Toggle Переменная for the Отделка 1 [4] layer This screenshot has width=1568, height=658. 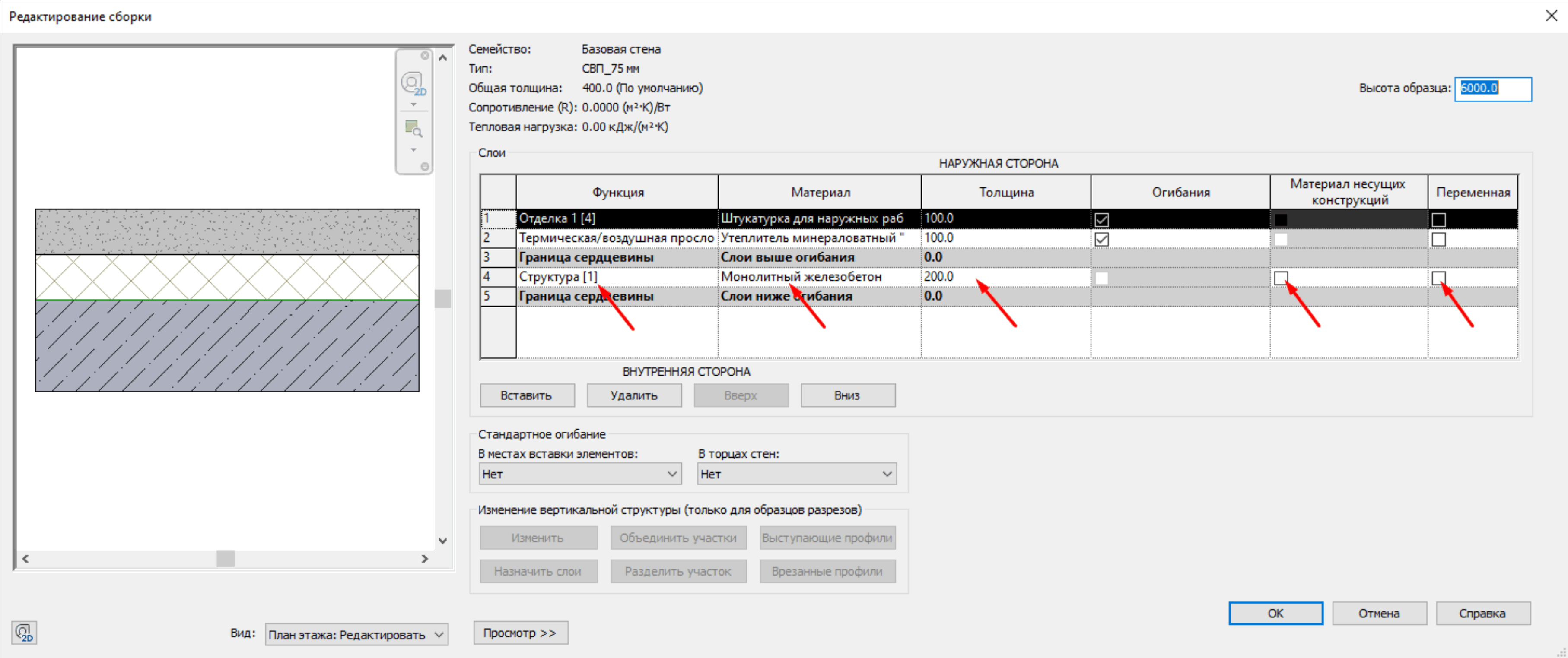pos(1438,219)
